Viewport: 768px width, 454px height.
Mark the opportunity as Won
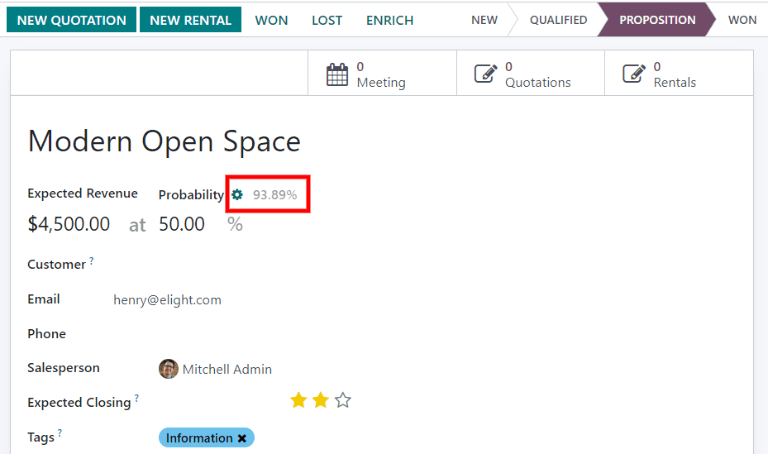point(270,20)
